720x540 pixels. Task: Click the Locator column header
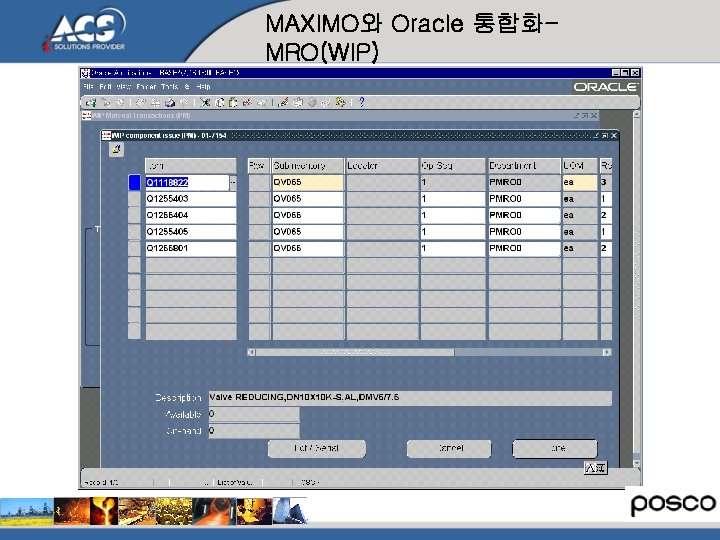click(x=382, y=166)
